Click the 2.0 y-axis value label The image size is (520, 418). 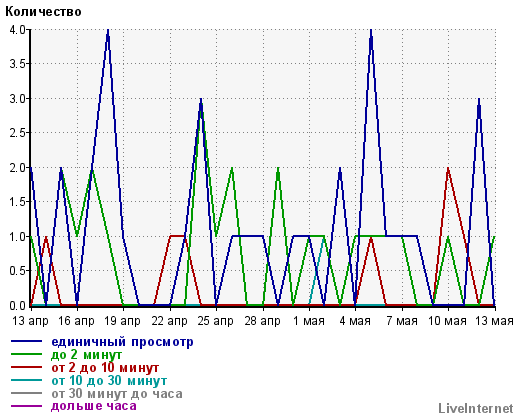[x=18, y=168]
